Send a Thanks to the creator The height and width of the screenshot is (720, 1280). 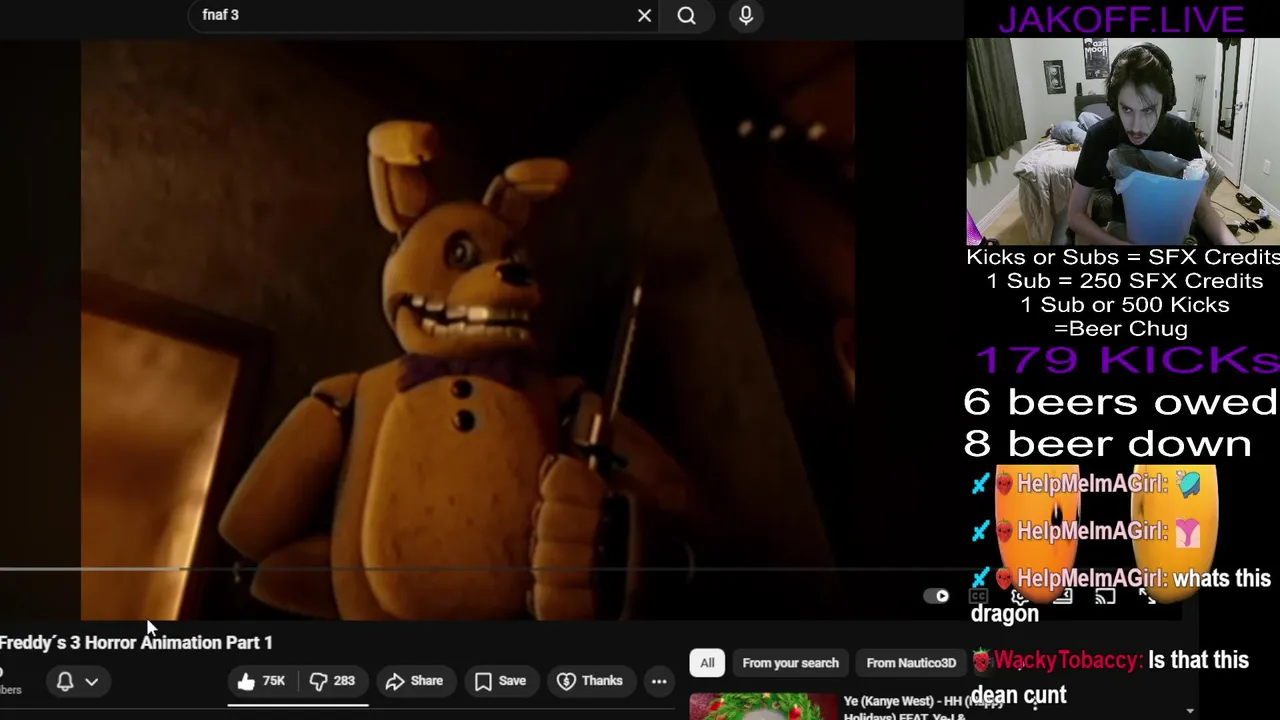[x=590, y=681]
